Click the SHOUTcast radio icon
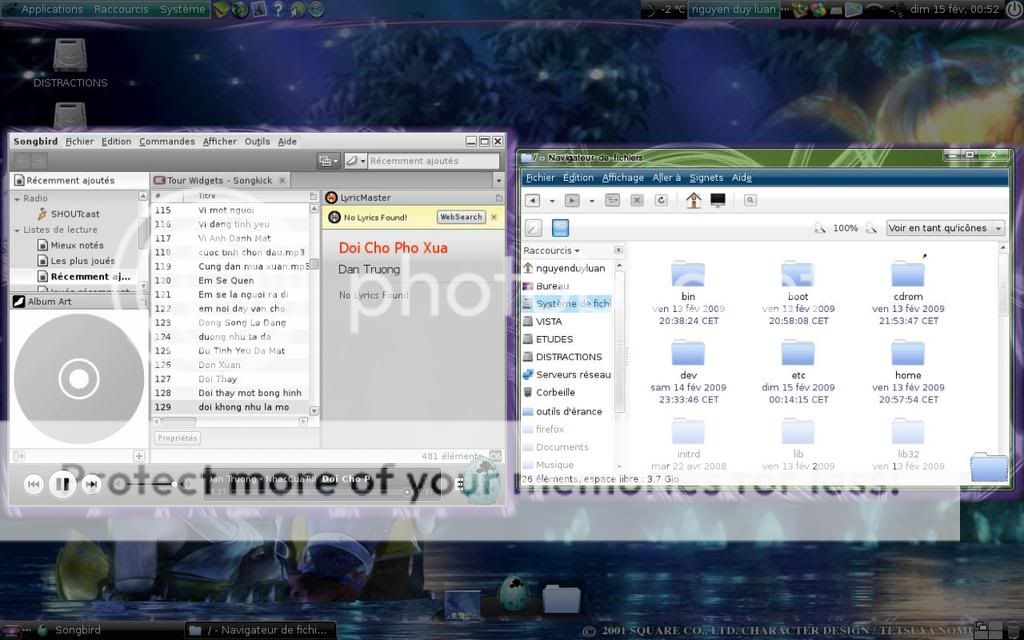1024x640 pixels. [42, 214]
